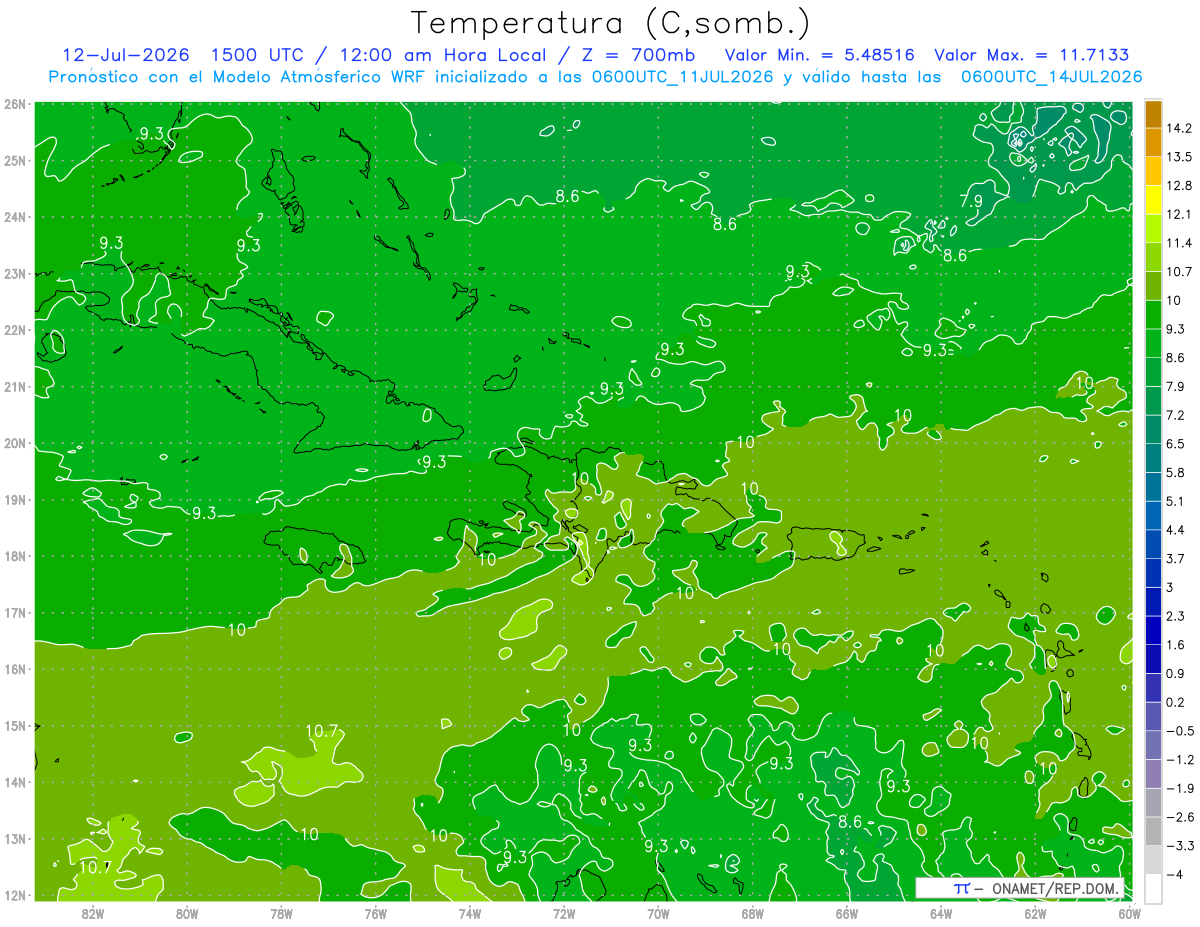The height and width of the screenshot is (927, 1200).
Task: Select the date text "12-Jul-2026"
Action: click(x=125, y=55)
